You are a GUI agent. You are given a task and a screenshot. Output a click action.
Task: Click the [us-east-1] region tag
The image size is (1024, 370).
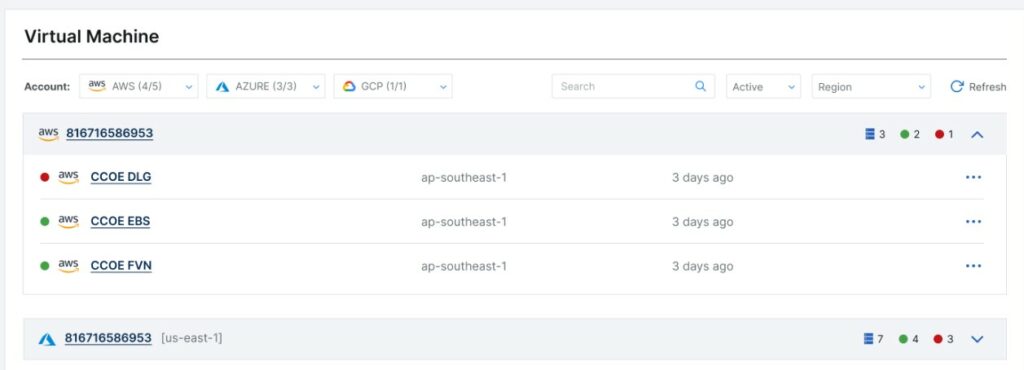(x=191, y=338)
